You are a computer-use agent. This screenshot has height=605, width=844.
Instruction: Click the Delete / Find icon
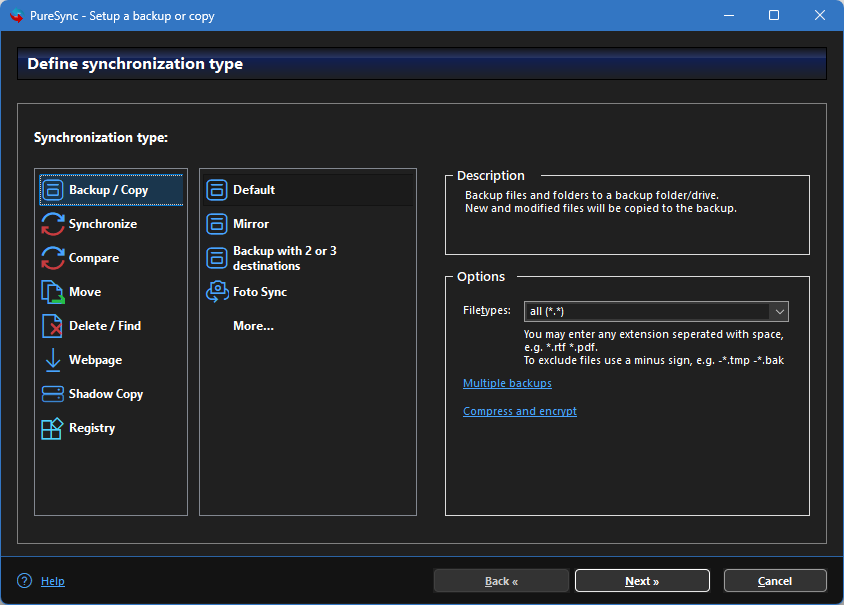point(52,326)
